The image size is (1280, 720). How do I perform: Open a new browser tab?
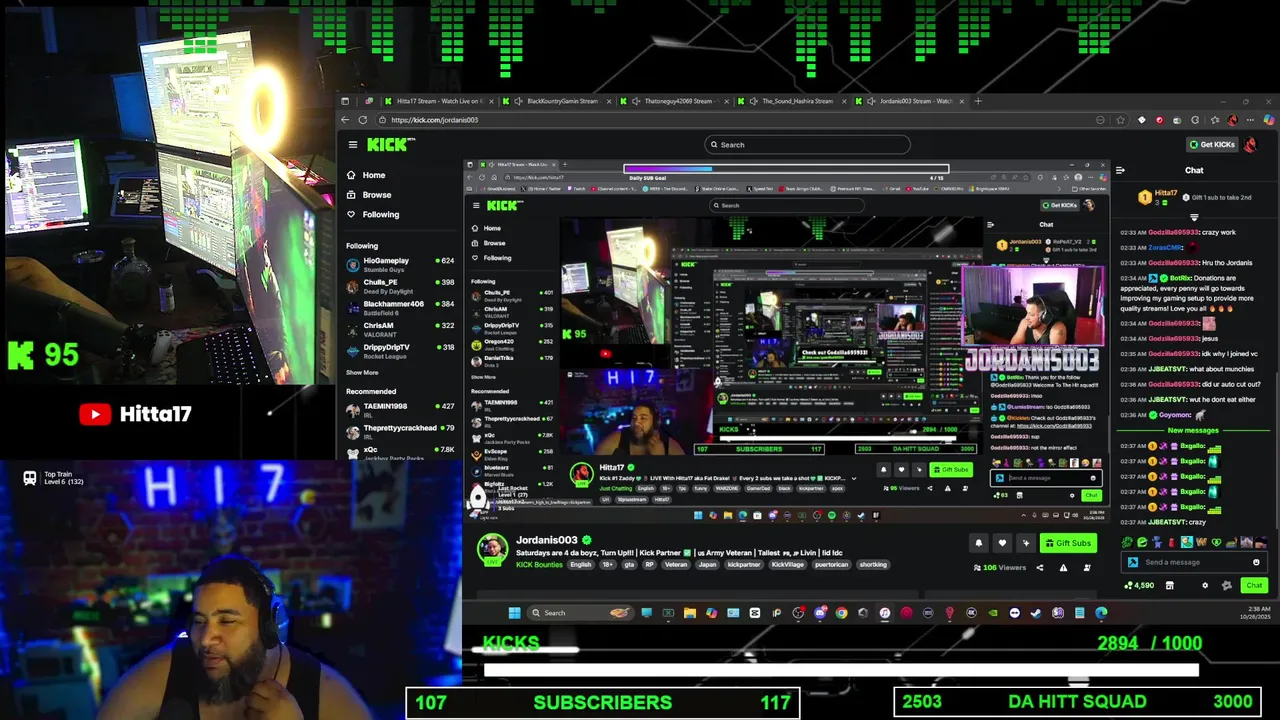(978, 101)
